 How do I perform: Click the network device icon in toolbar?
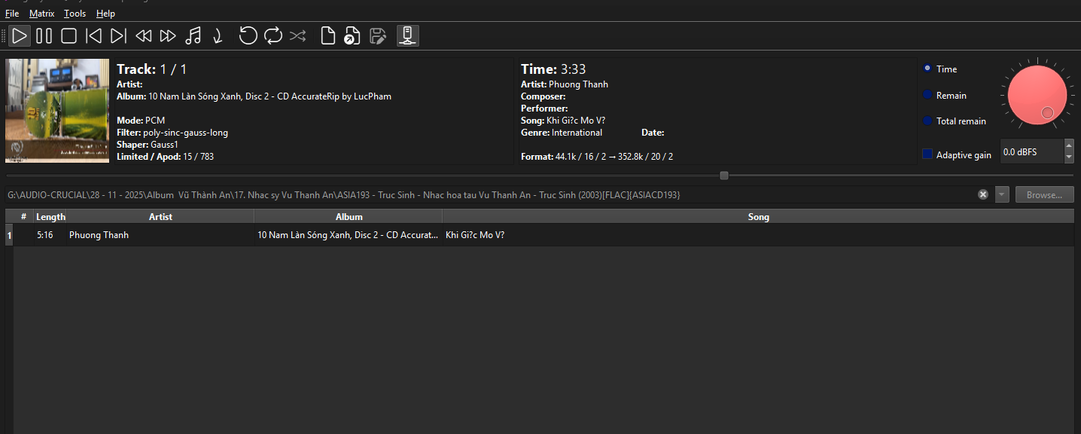point(408,36)
